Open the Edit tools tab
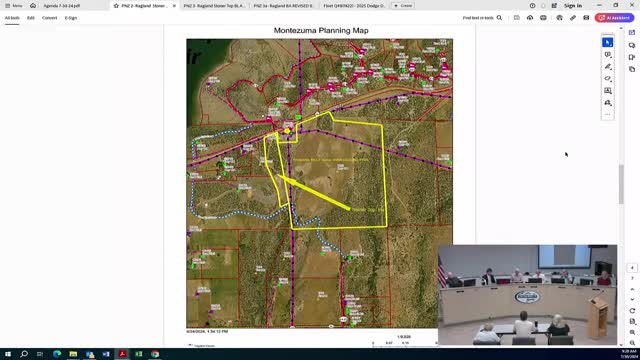Image resolution: width=640 pixels, height=360 pixels. (x=31, y=18)
